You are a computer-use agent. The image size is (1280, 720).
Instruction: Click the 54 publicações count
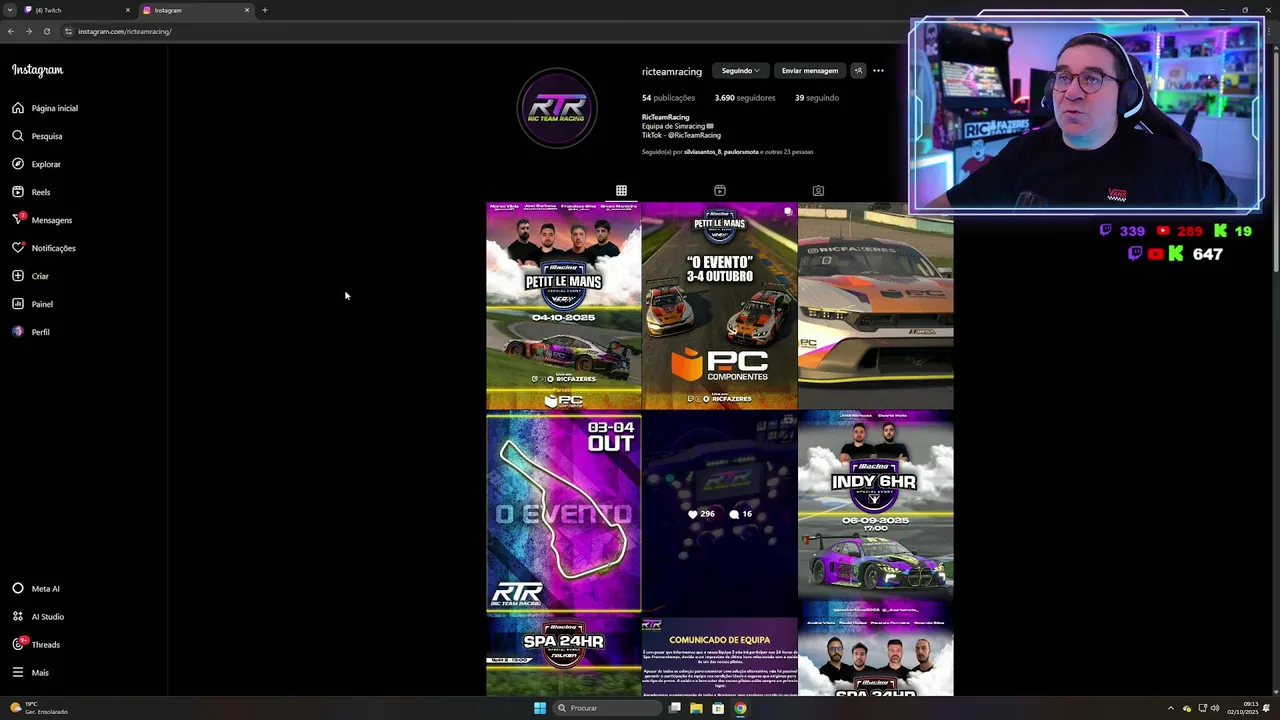tap(668, 98)
